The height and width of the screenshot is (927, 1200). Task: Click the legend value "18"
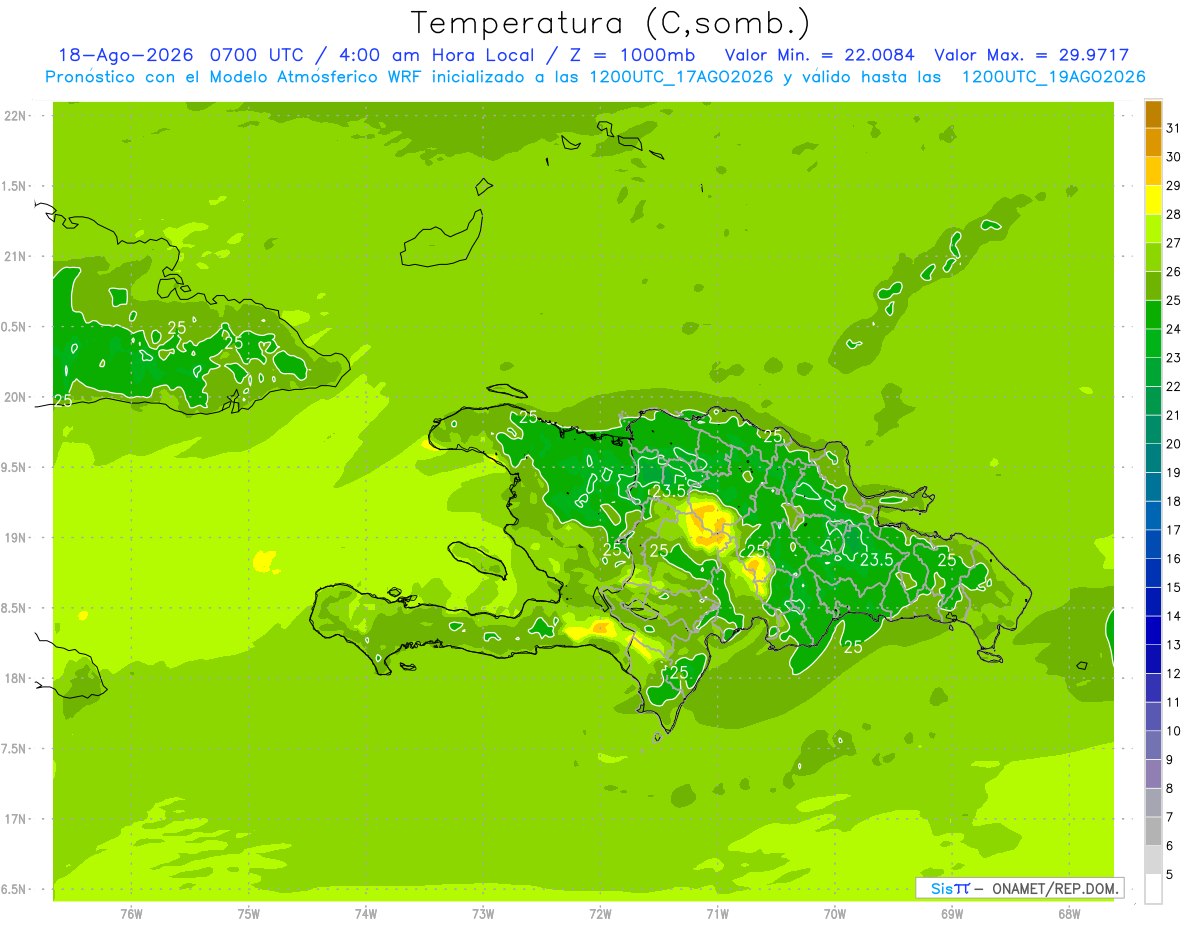coord(1173,501)
